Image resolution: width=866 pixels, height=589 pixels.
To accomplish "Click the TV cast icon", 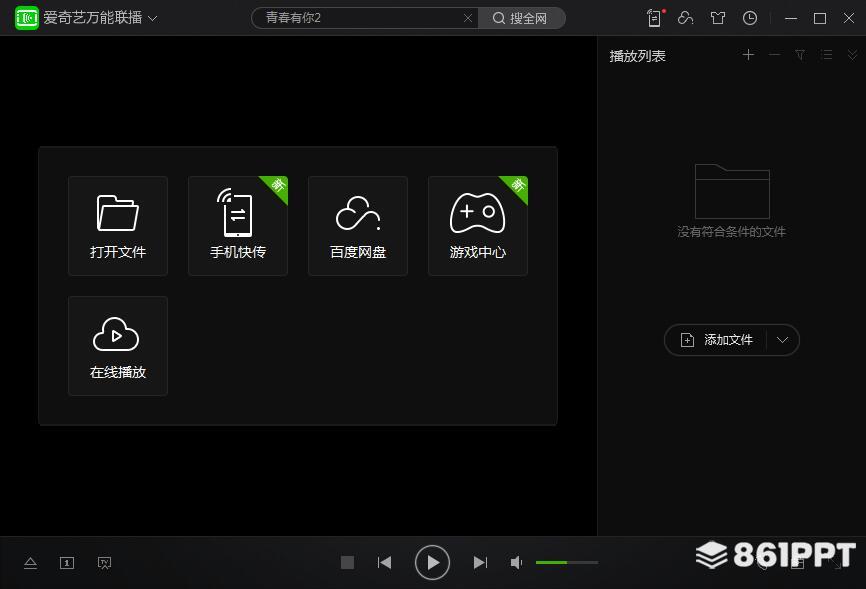I will (x=104, y=563).
